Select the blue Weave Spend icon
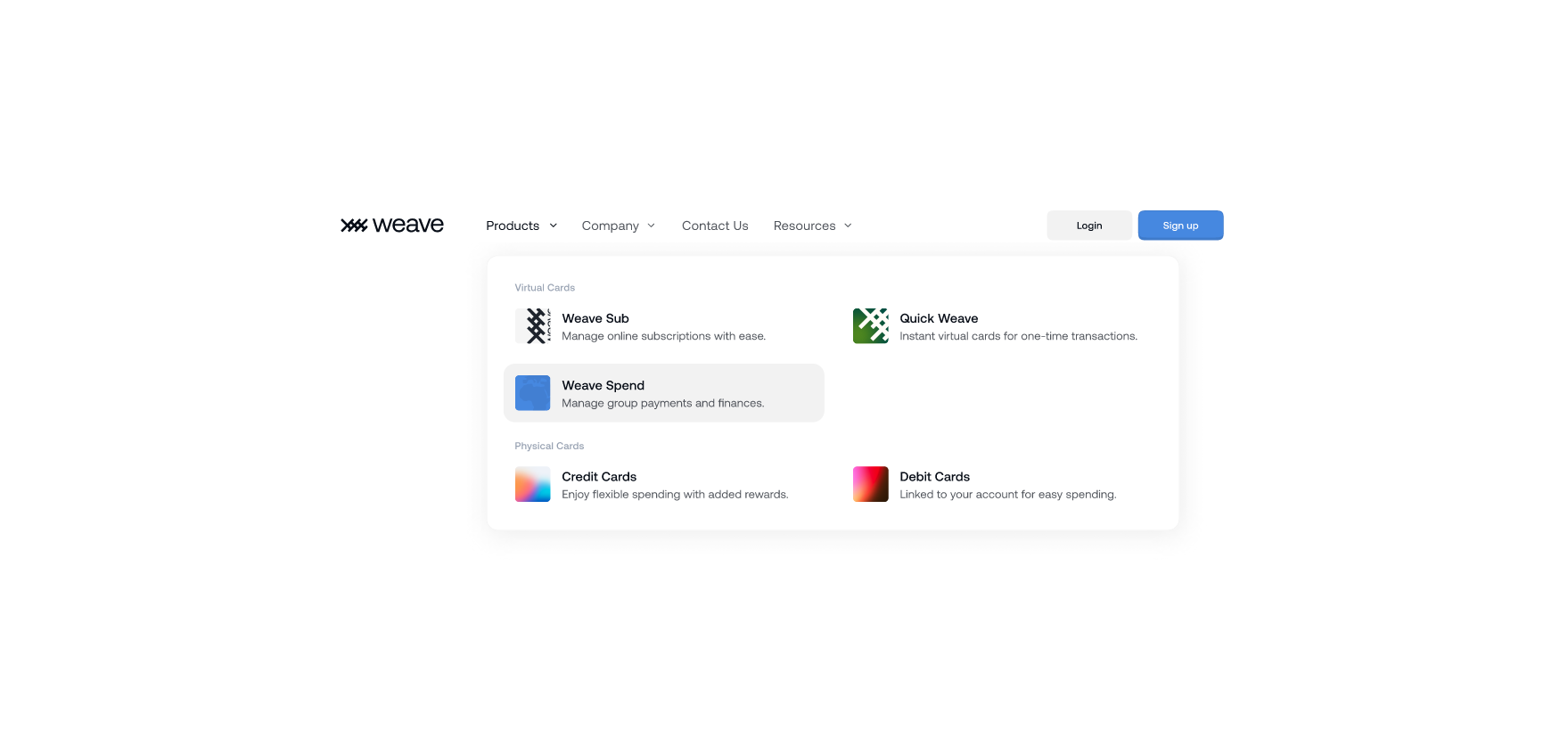1568x747 pixels. click(533, 393)
